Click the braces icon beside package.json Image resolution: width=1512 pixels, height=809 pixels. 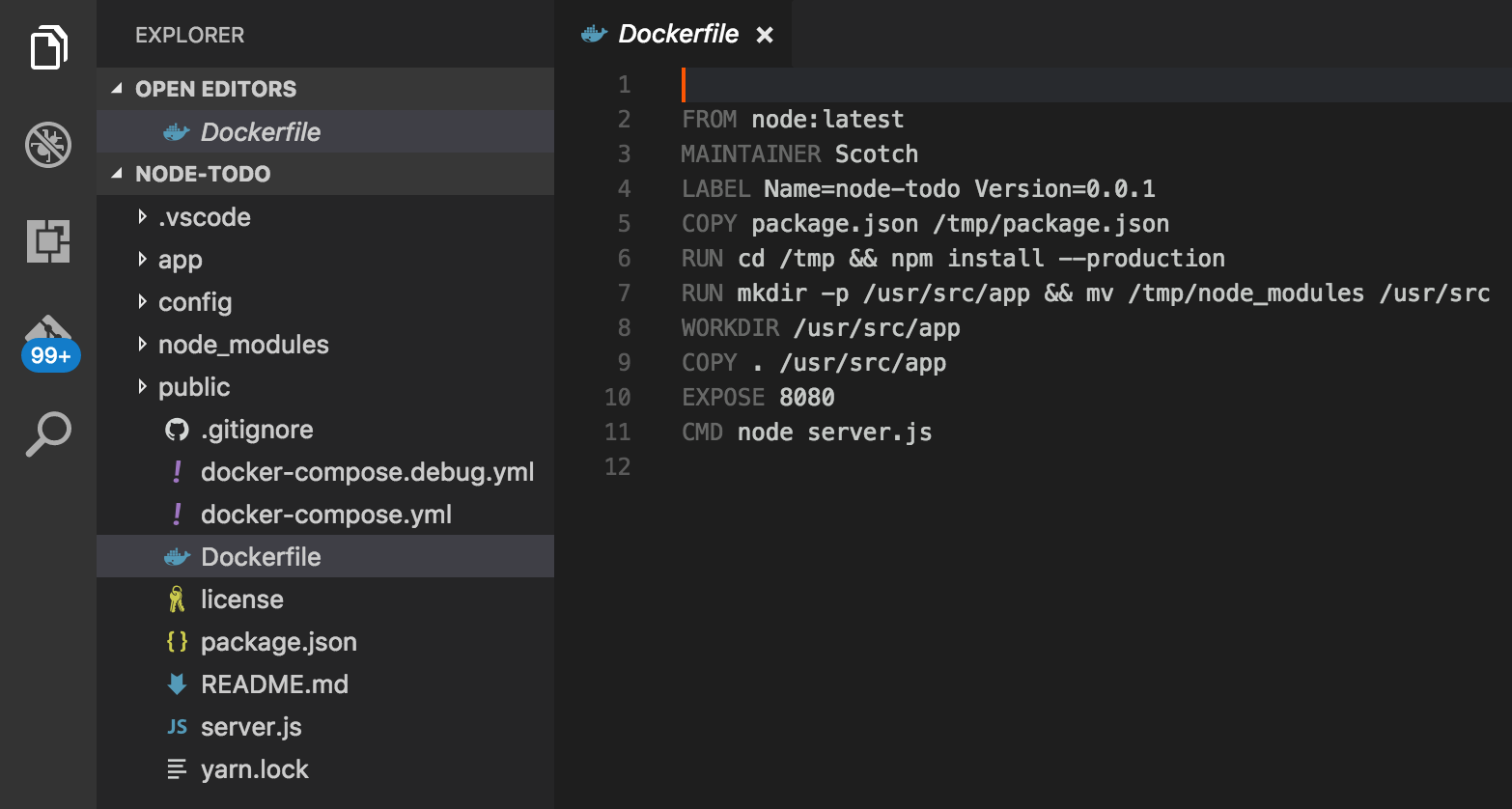pos(177,642)
